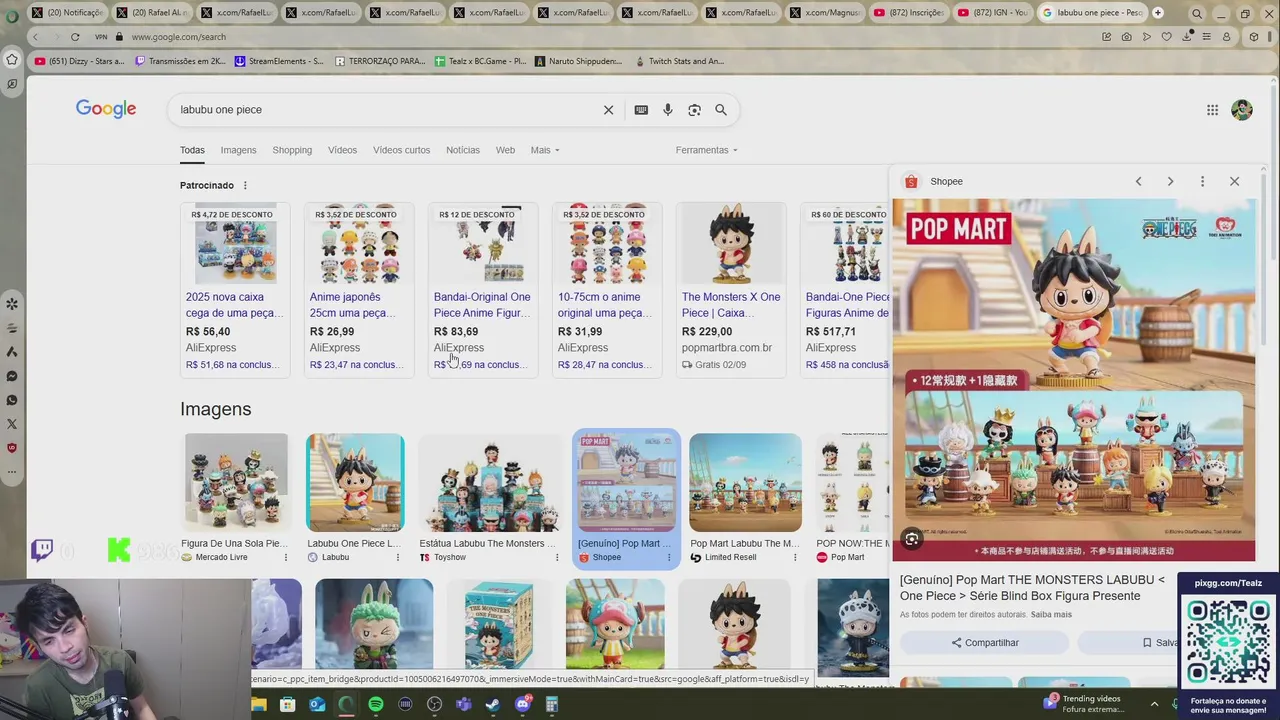Search inside the preview image with Lens icon
Viewport: 1280px width, 720px height.
pyautogui.click(x=912, y=540)
